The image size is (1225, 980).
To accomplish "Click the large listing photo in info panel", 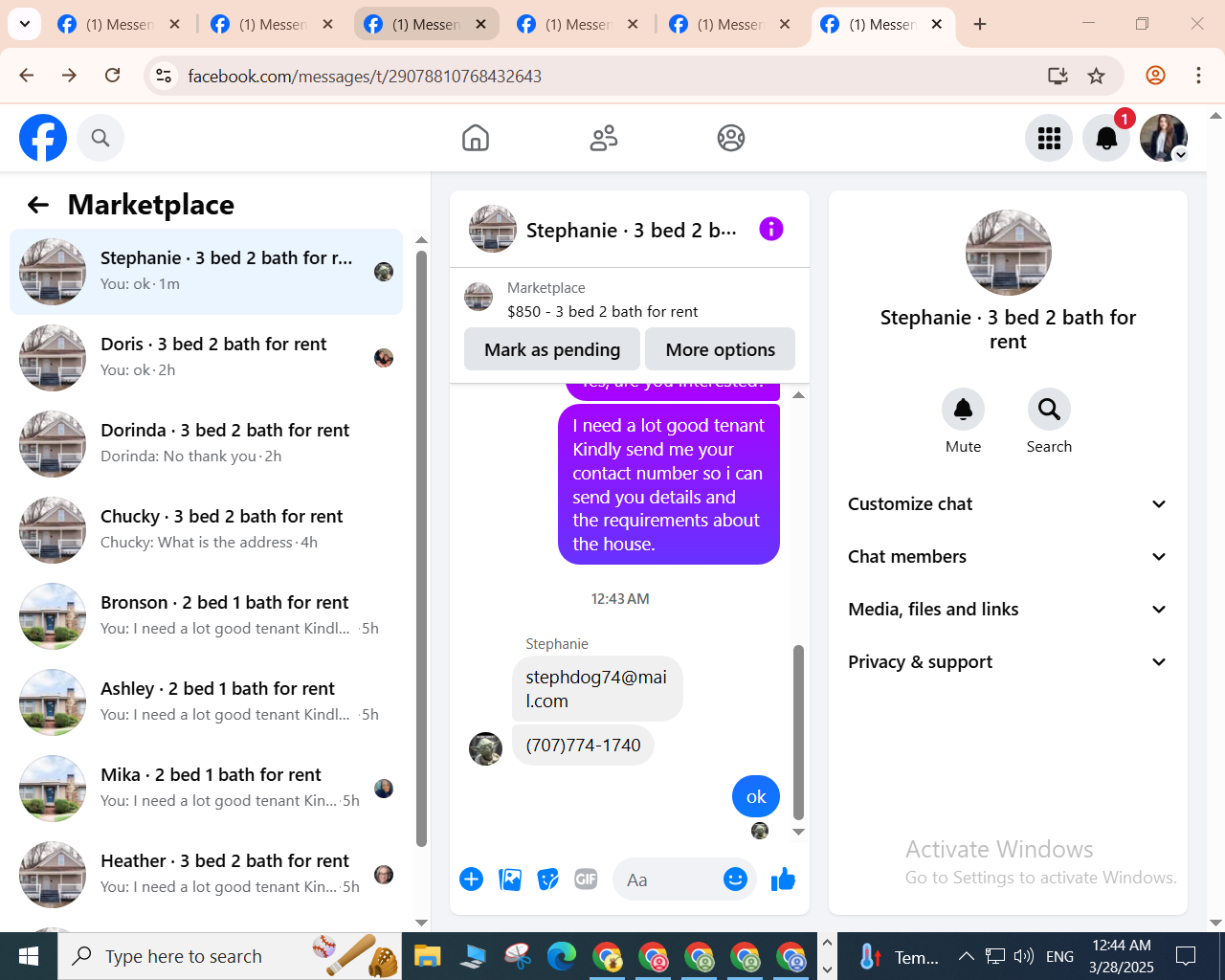I will click(x=1008, y=253).
